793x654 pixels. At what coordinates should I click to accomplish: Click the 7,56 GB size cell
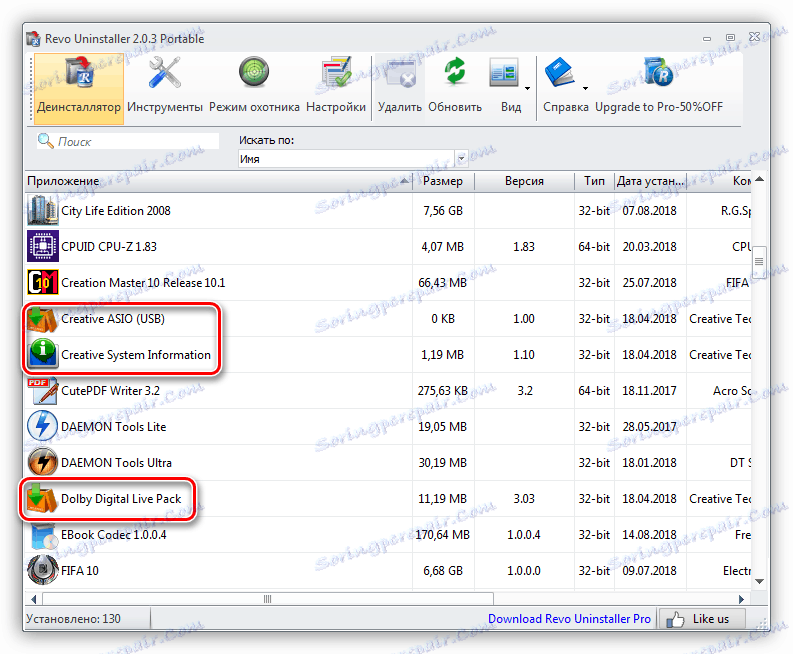[443, 211]
